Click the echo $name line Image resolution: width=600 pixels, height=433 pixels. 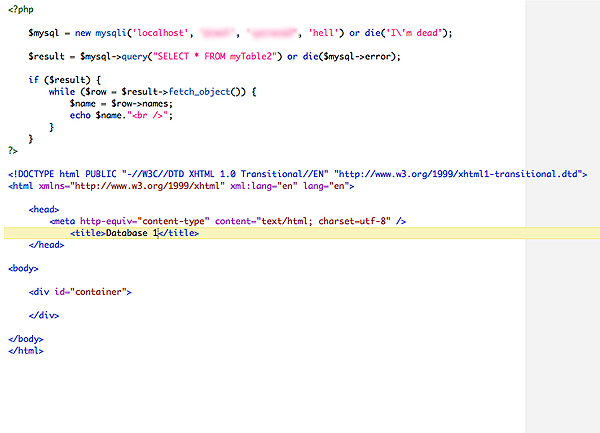(x=121, y=116)
